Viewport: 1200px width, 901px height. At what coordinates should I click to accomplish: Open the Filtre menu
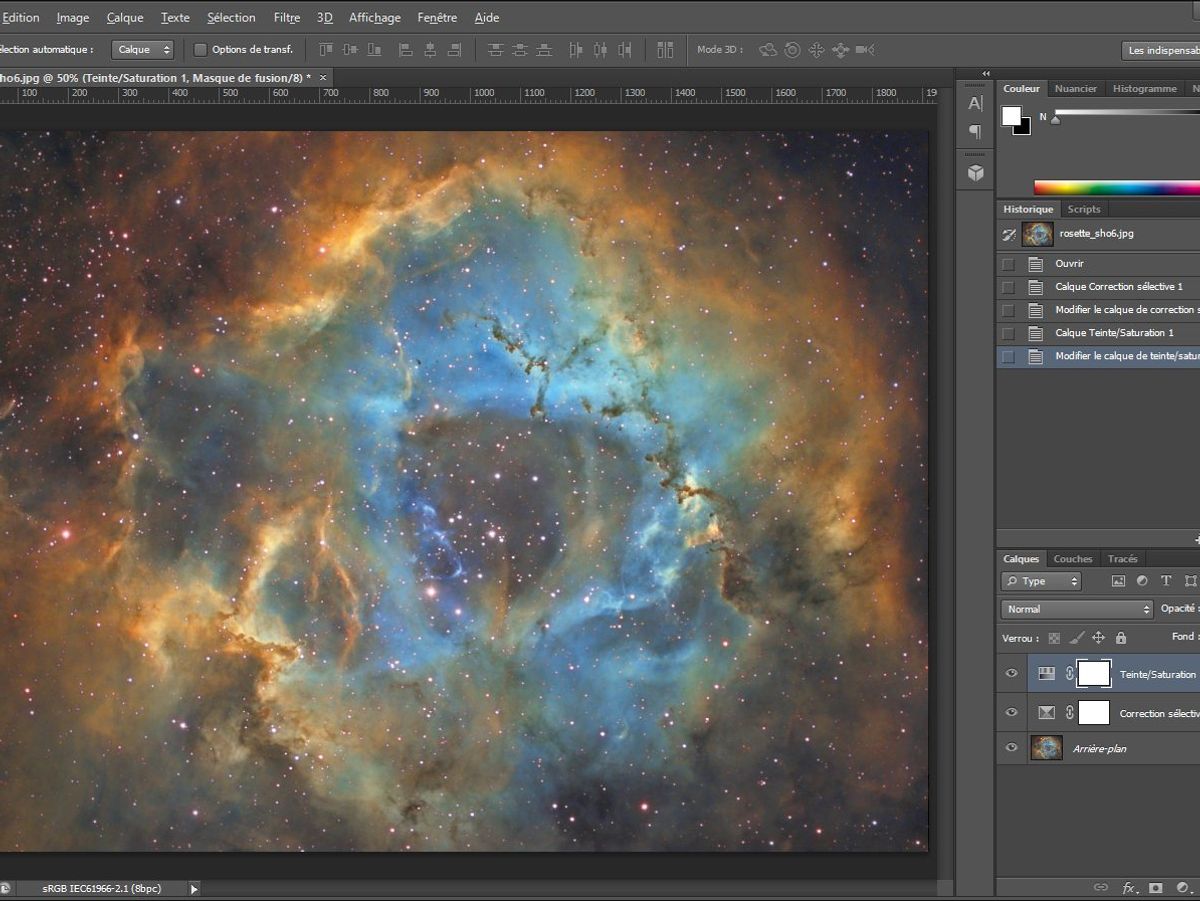coord(286,17)
